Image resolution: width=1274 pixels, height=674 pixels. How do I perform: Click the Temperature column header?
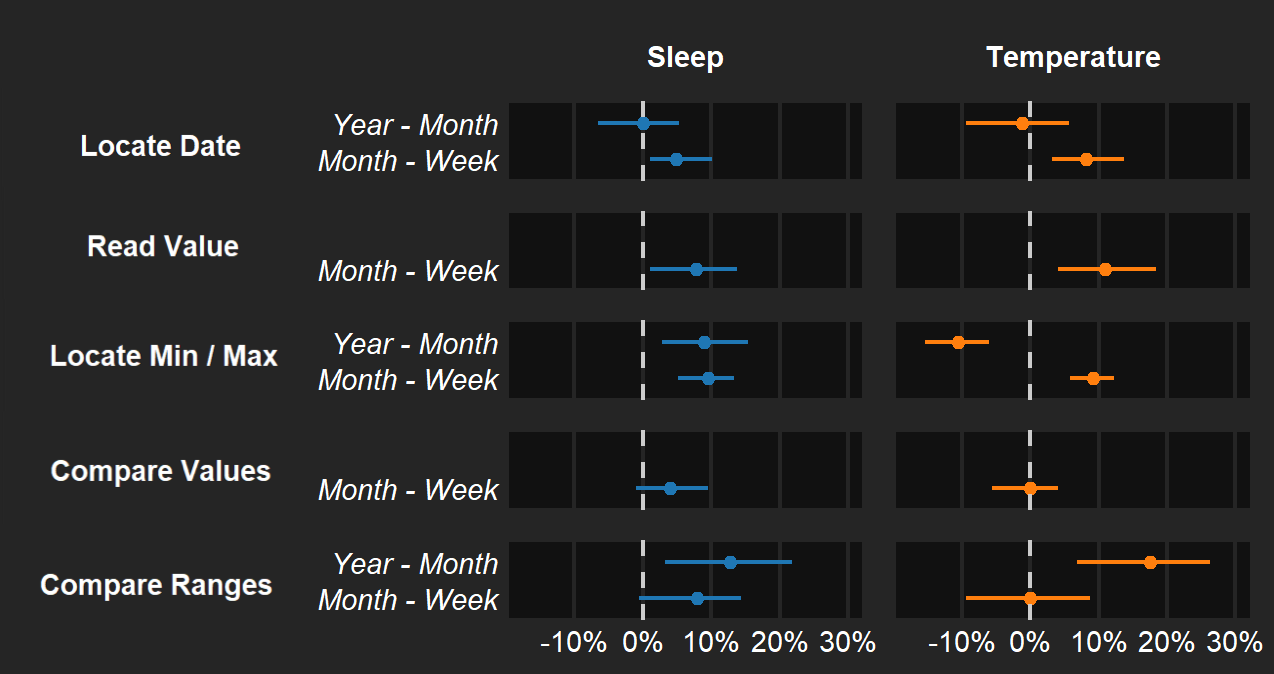click(1073, 58)
